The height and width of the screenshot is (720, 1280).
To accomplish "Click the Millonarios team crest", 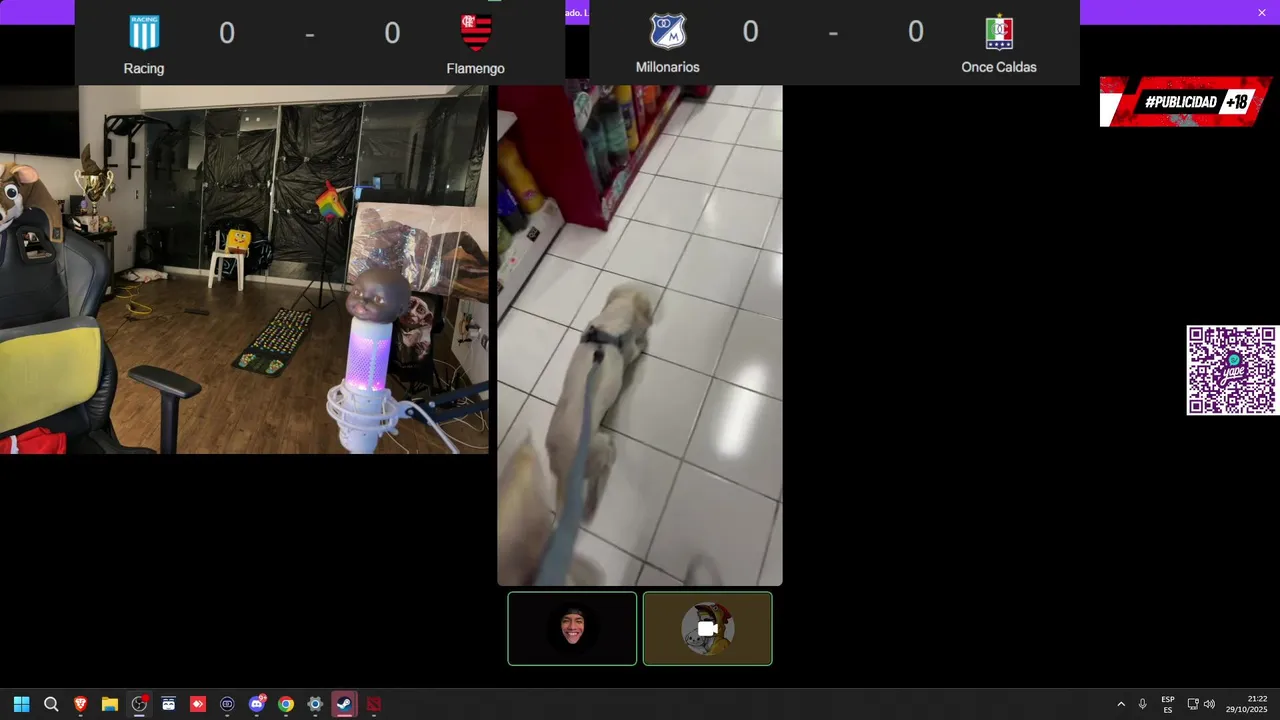I will [x=667, y=31].
